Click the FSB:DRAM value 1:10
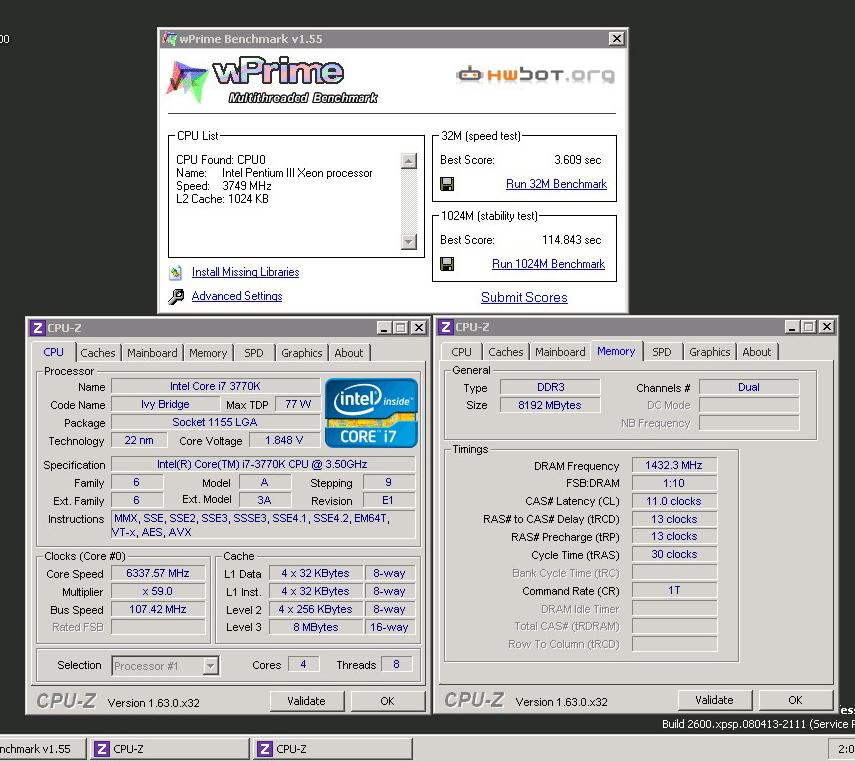 (x=674, y=484)
